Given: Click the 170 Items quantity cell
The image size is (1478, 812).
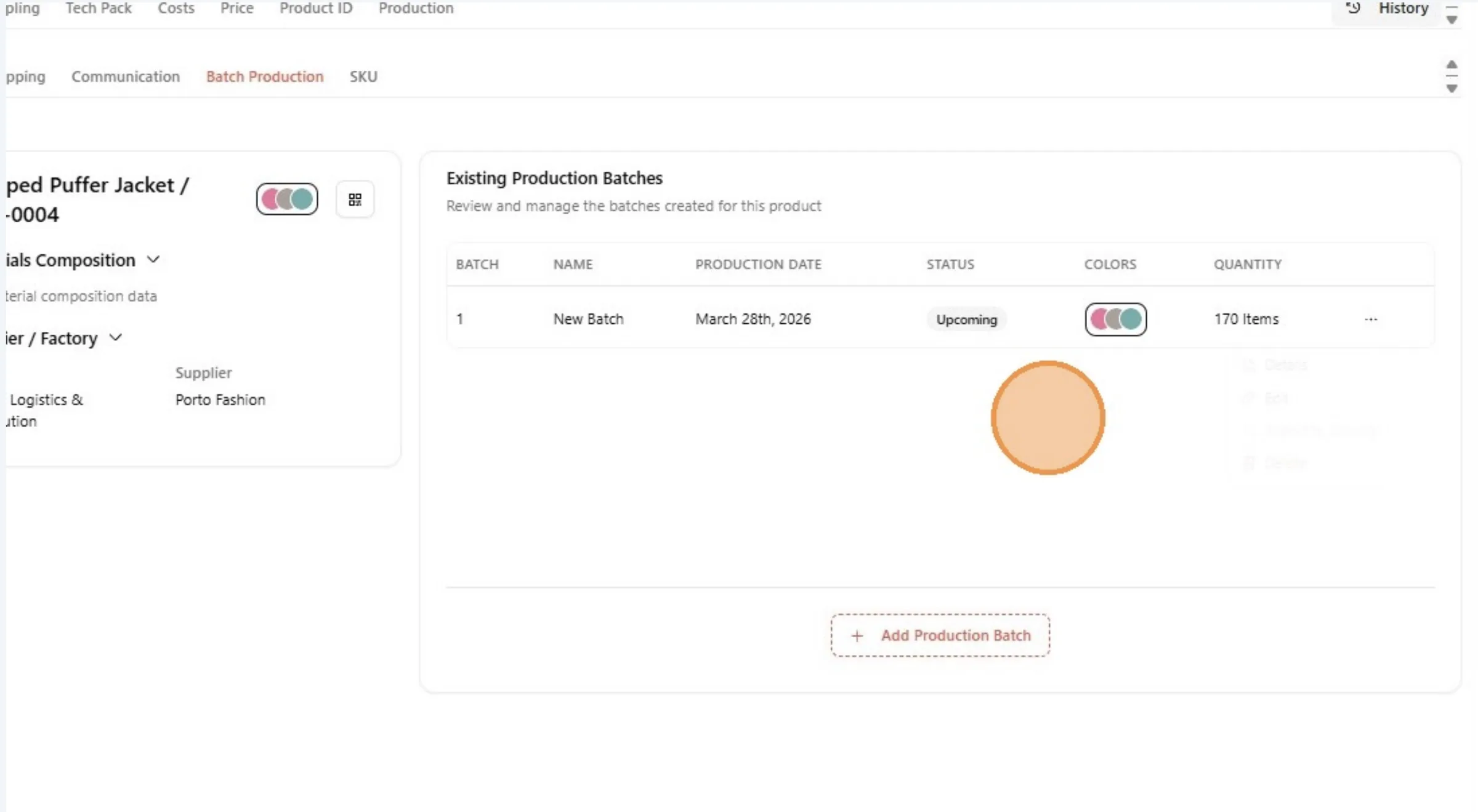Looking at the screenshot, I should [x=1246, y=319].
